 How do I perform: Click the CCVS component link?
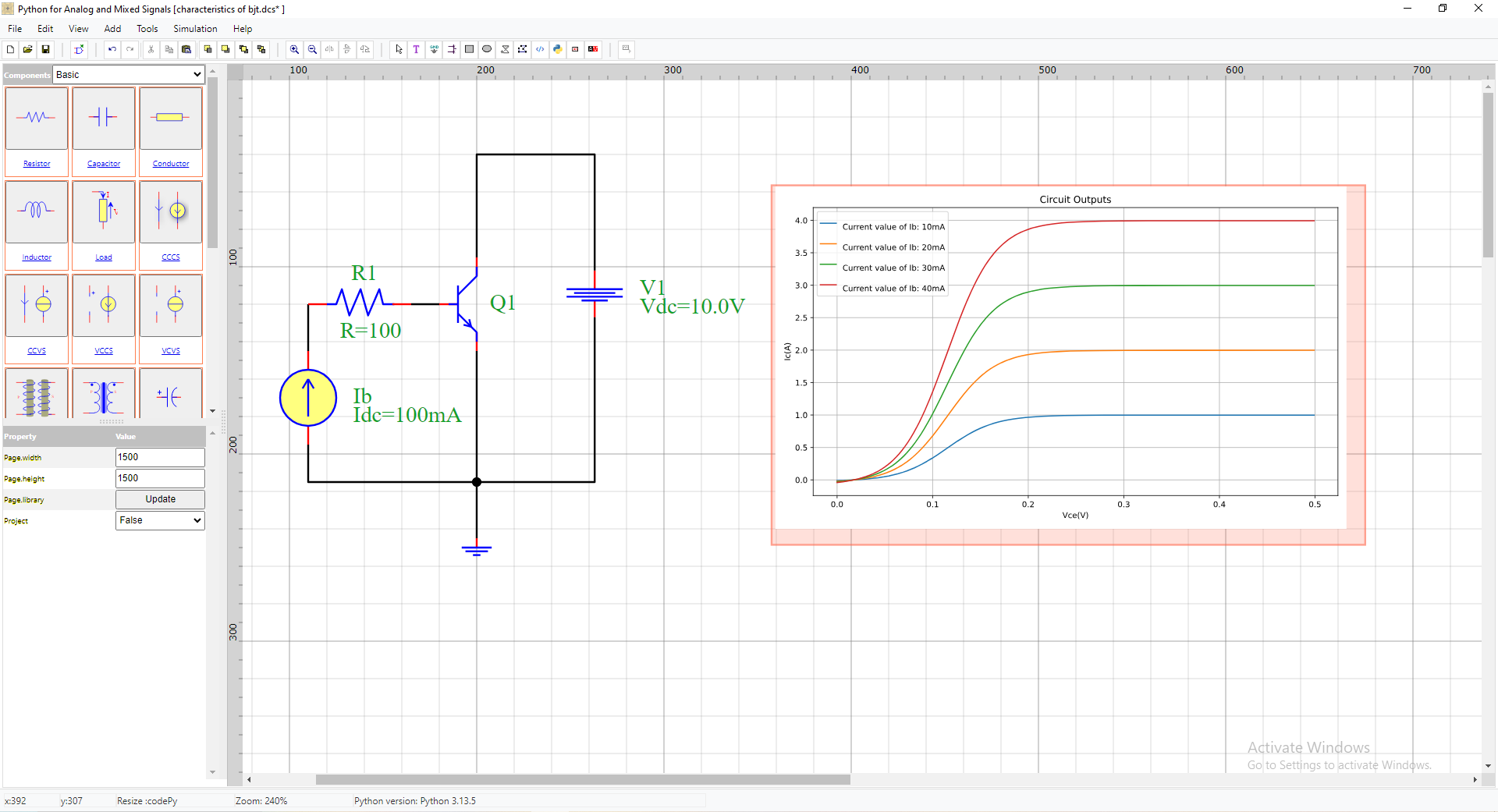[37, 351]
